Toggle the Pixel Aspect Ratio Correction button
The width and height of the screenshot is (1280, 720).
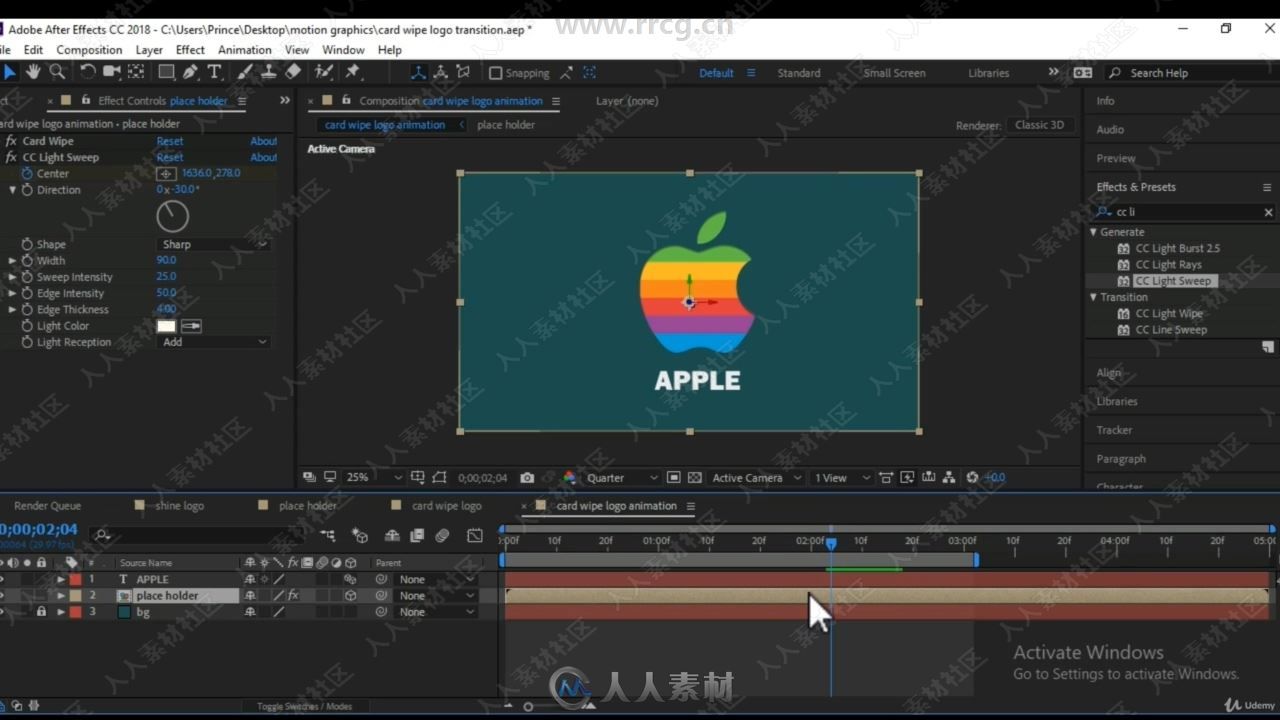tap(886, 478)
